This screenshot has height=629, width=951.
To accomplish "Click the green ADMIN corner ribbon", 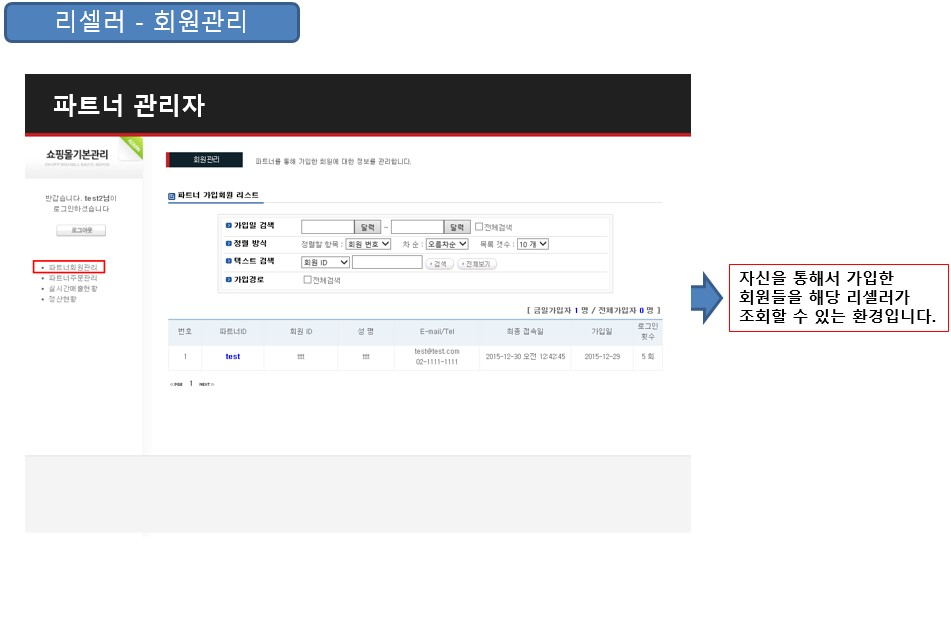I will [x=132, y=147].
